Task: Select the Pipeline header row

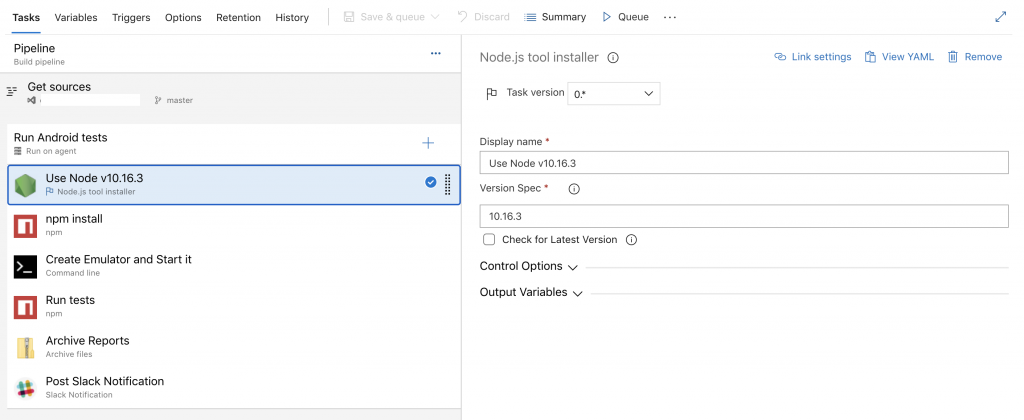Action: 231,54
